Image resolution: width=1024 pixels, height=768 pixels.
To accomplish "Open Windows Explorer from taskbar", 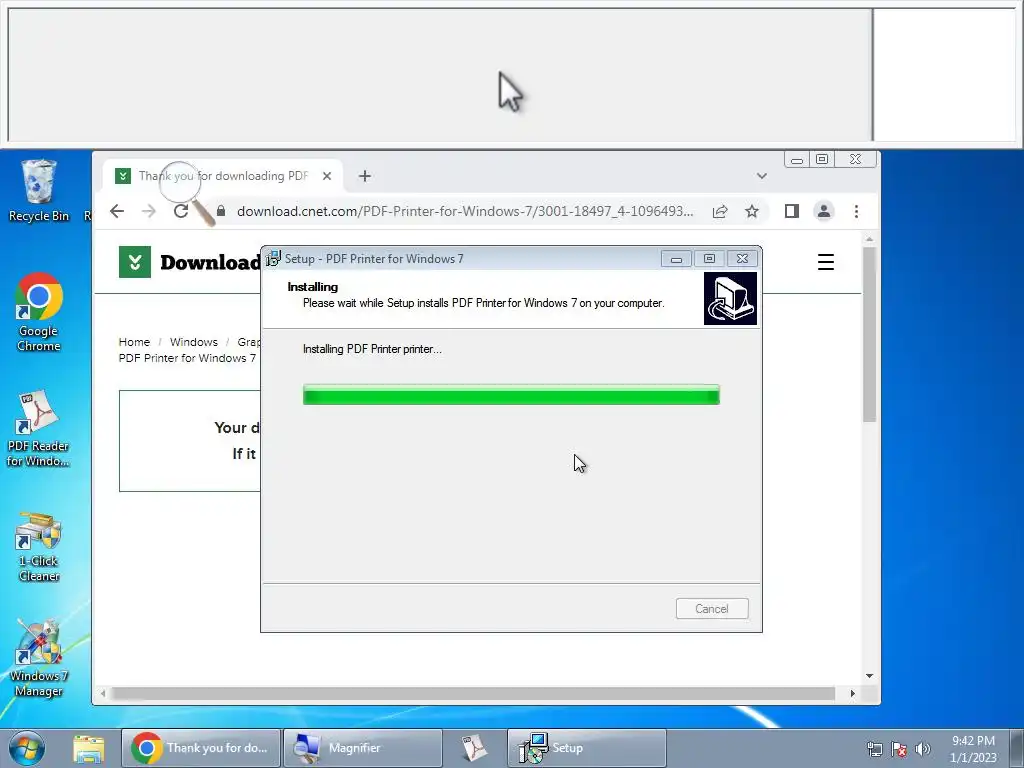I will pos(89,748).
